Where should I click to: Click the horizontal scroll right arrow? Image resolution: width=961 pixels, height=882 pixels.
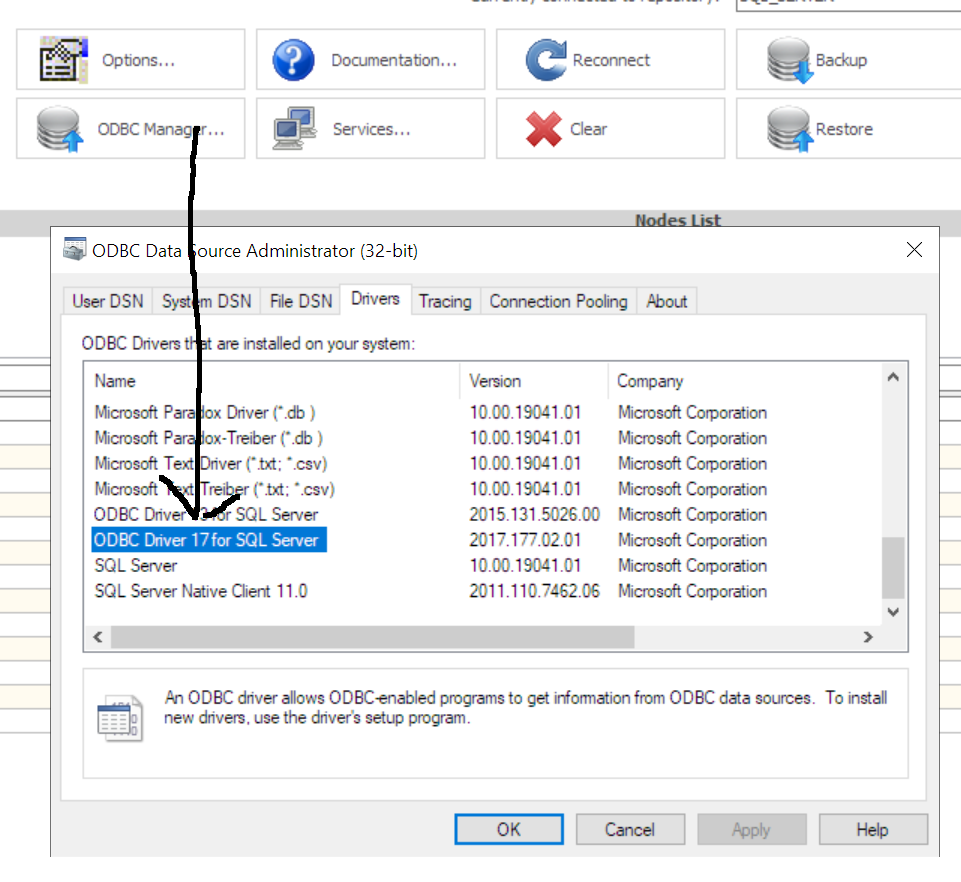868,637
